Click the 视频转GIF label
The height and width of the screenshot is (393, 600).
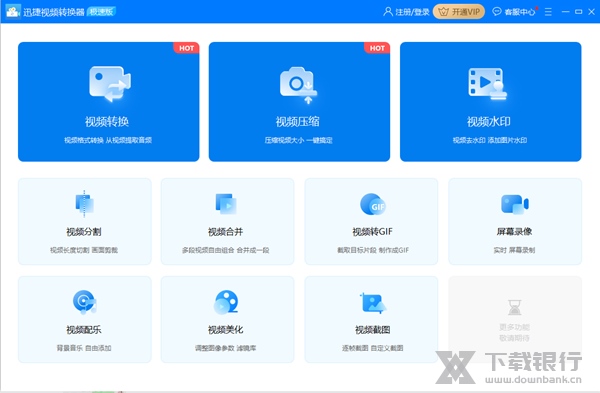372,232
